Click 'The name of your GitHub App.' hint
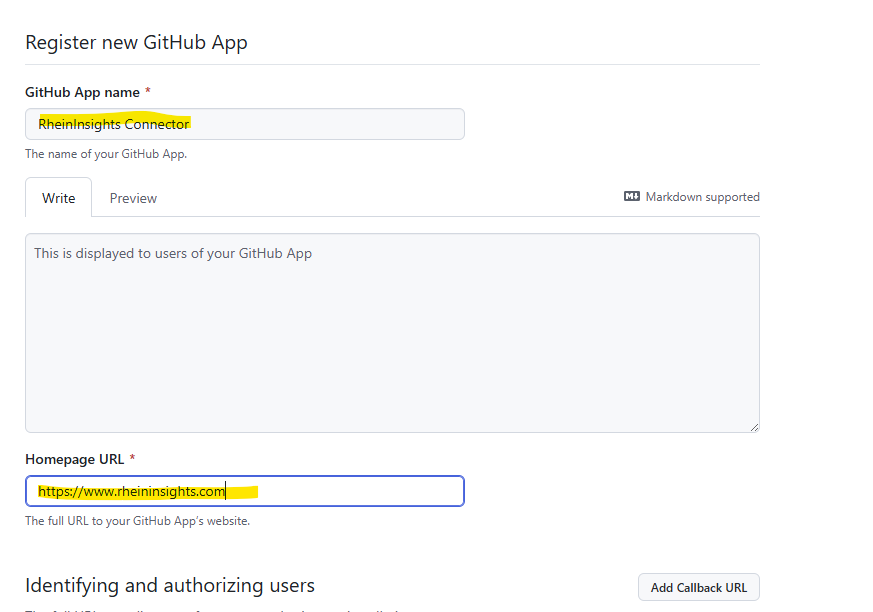The width and height of the screenshot is (873, 612). (x=106, y=154)
